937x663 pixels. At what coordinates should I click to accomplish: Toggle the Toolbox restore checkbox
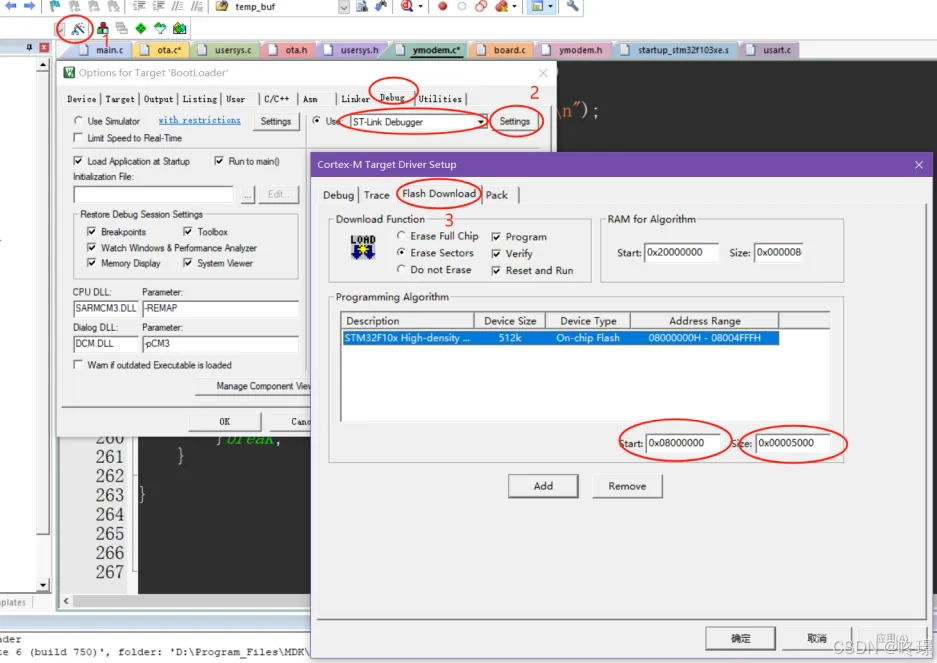point(188,231)
